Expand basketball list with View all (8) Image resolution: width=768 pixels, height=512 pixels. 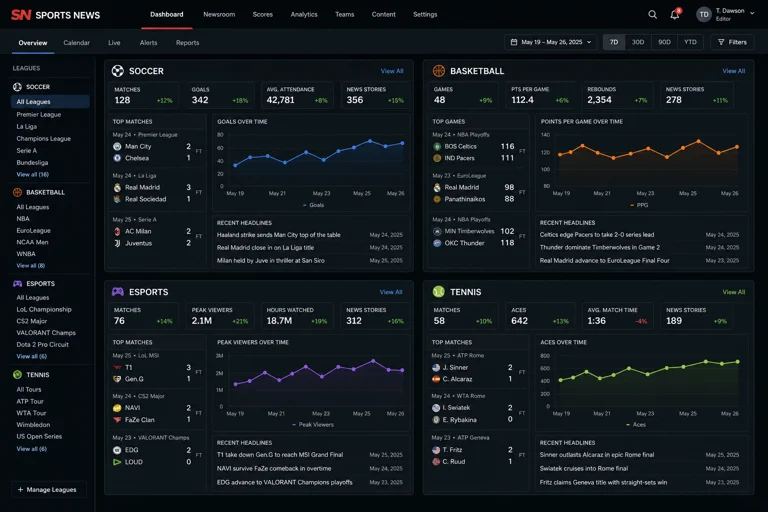pyautogui.click(x=30, y=266)
